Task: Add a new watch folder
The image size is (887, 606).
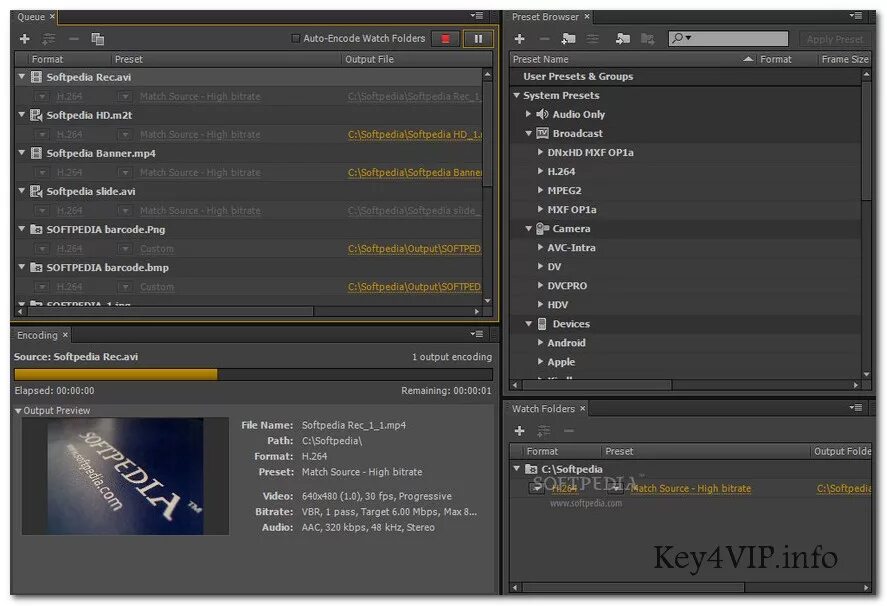Action: pyautogui.click(x=519, y=431)
